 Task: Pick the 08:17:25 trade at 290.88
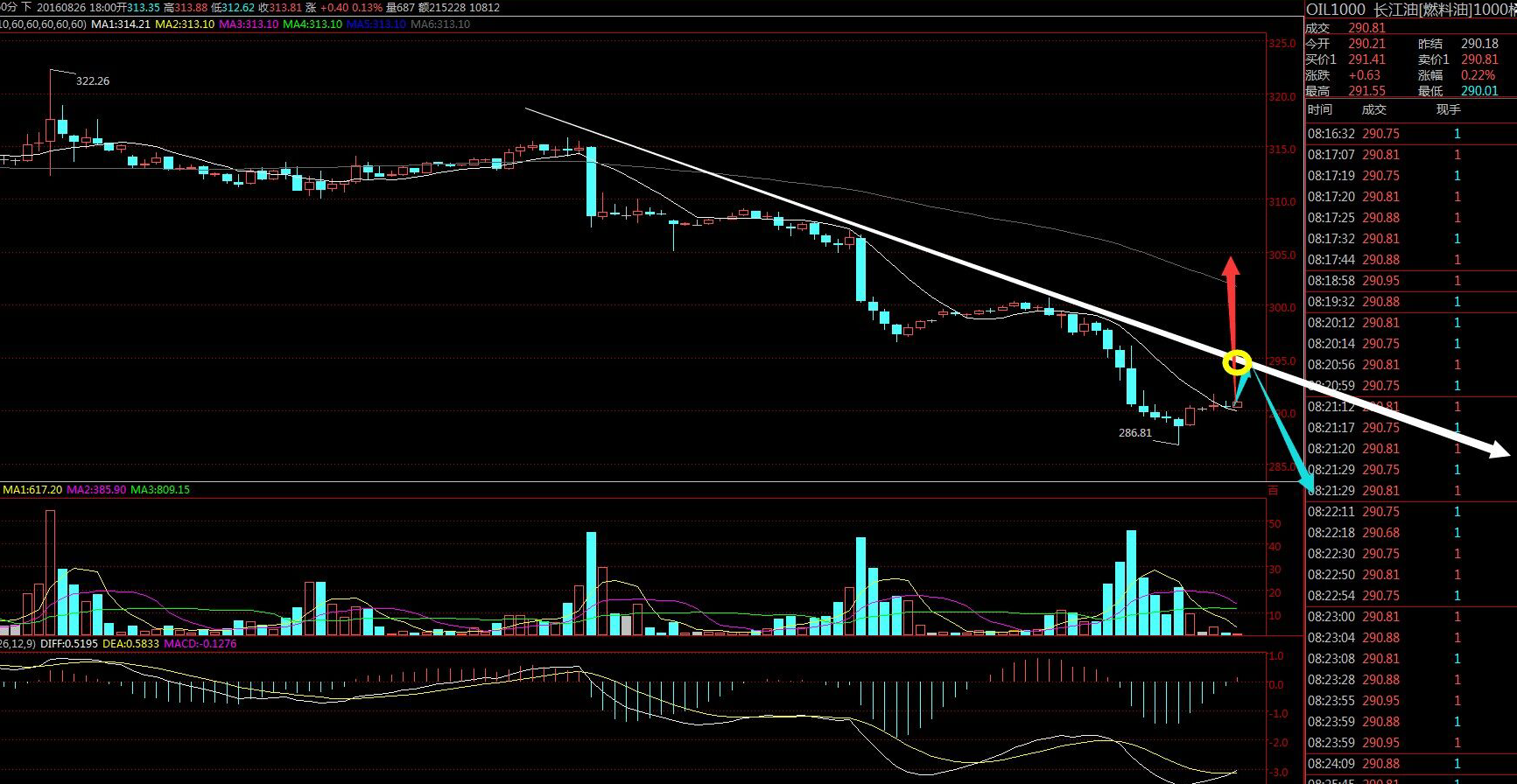pyautogui.click(x=1410, y=218)
